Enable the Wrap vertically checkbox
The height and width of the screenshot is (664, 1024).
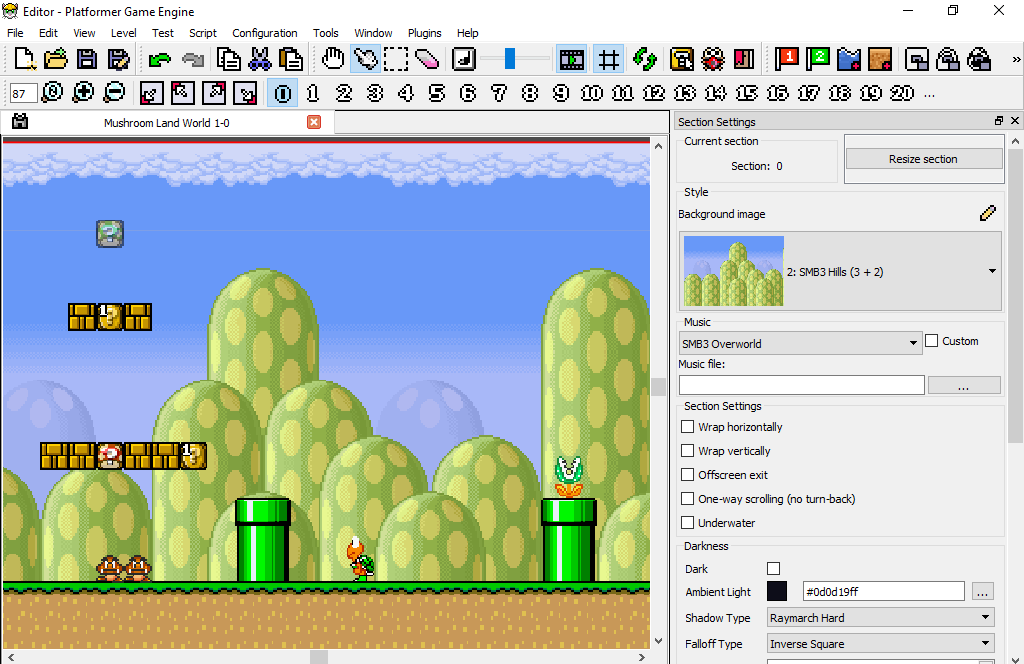687,451
